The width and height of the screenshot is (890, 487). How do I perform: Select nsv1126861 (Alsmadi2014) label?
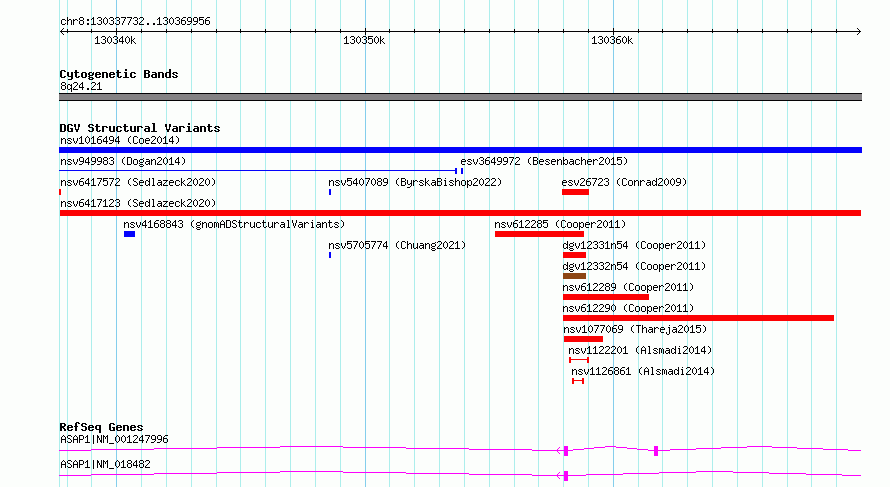click(643, 371)
